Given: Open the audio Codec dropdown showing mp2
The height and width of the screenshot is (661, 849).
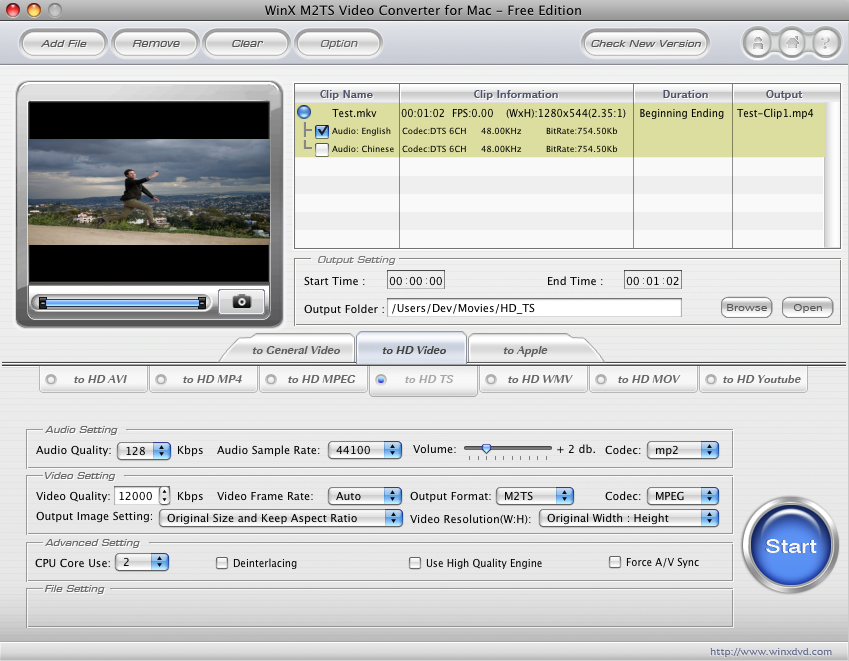Looking at the screenshot, I should tap(683, 450).
